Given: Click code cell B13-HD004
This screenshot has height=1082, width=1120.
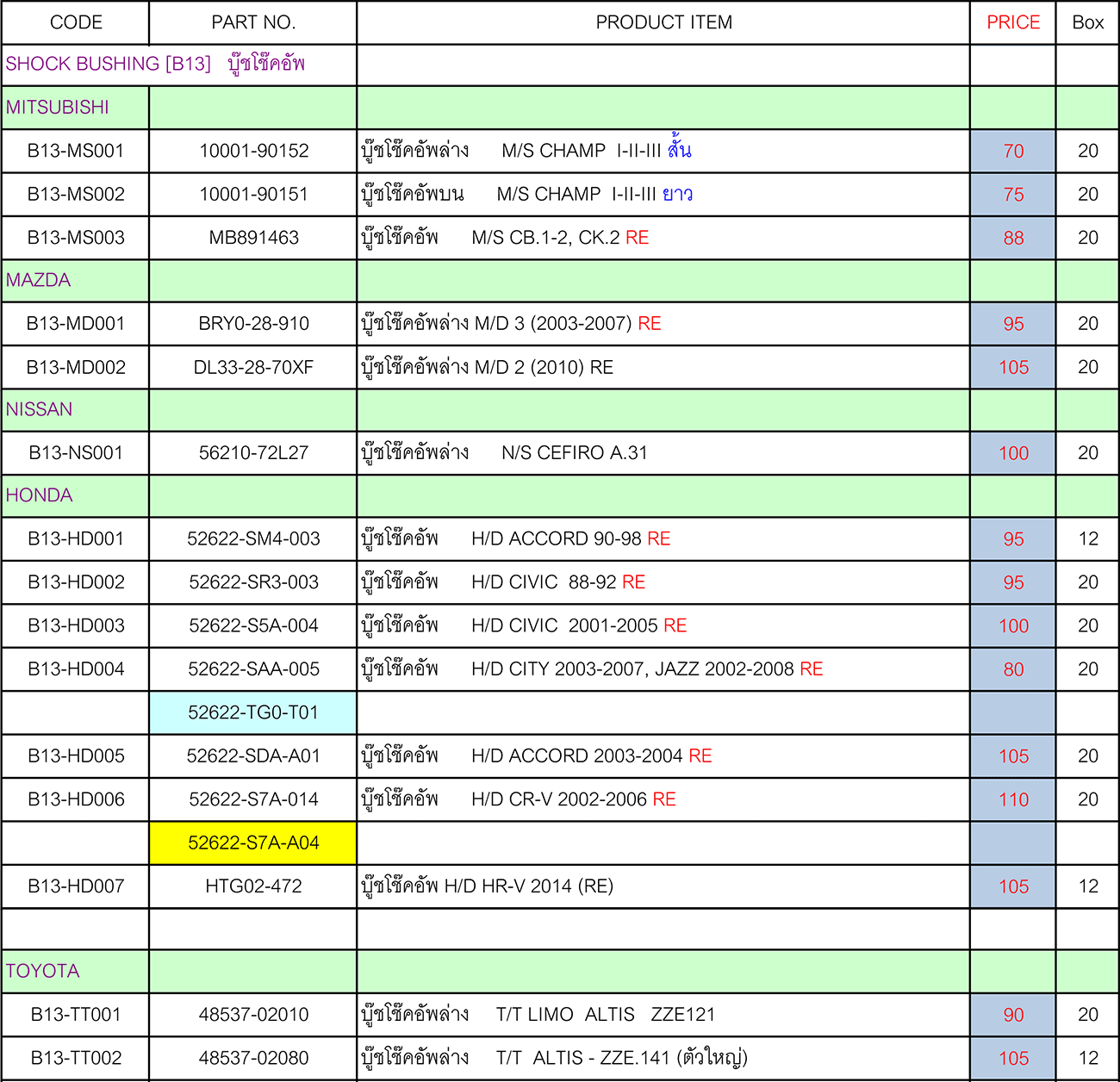Looking at the screenshot, I should (x=76, y=668).
